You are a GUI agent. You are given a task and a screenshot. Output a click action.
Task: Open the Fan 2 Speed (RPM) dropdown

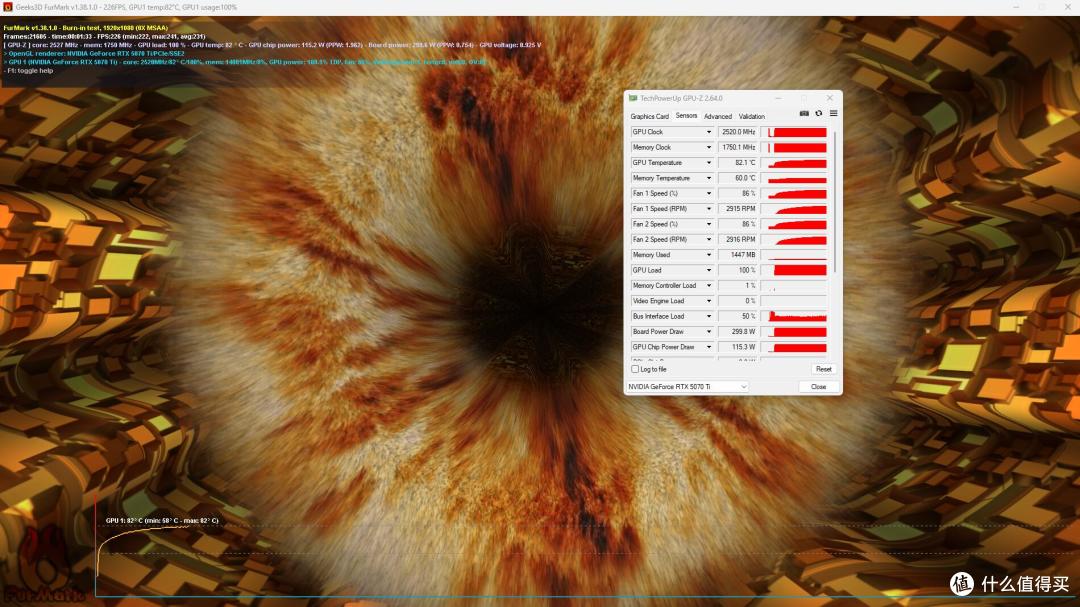click(709, 240)
